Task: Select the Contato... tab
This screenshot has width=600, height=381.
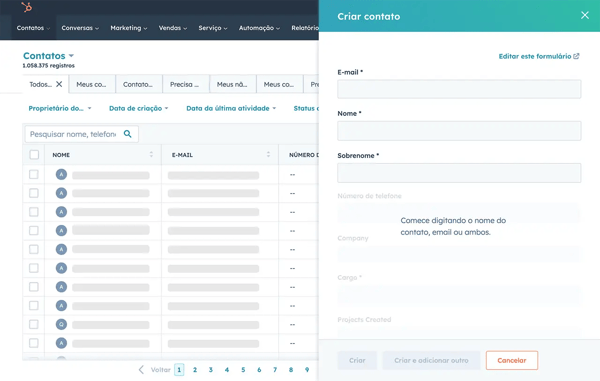Action: click(138, 84)
